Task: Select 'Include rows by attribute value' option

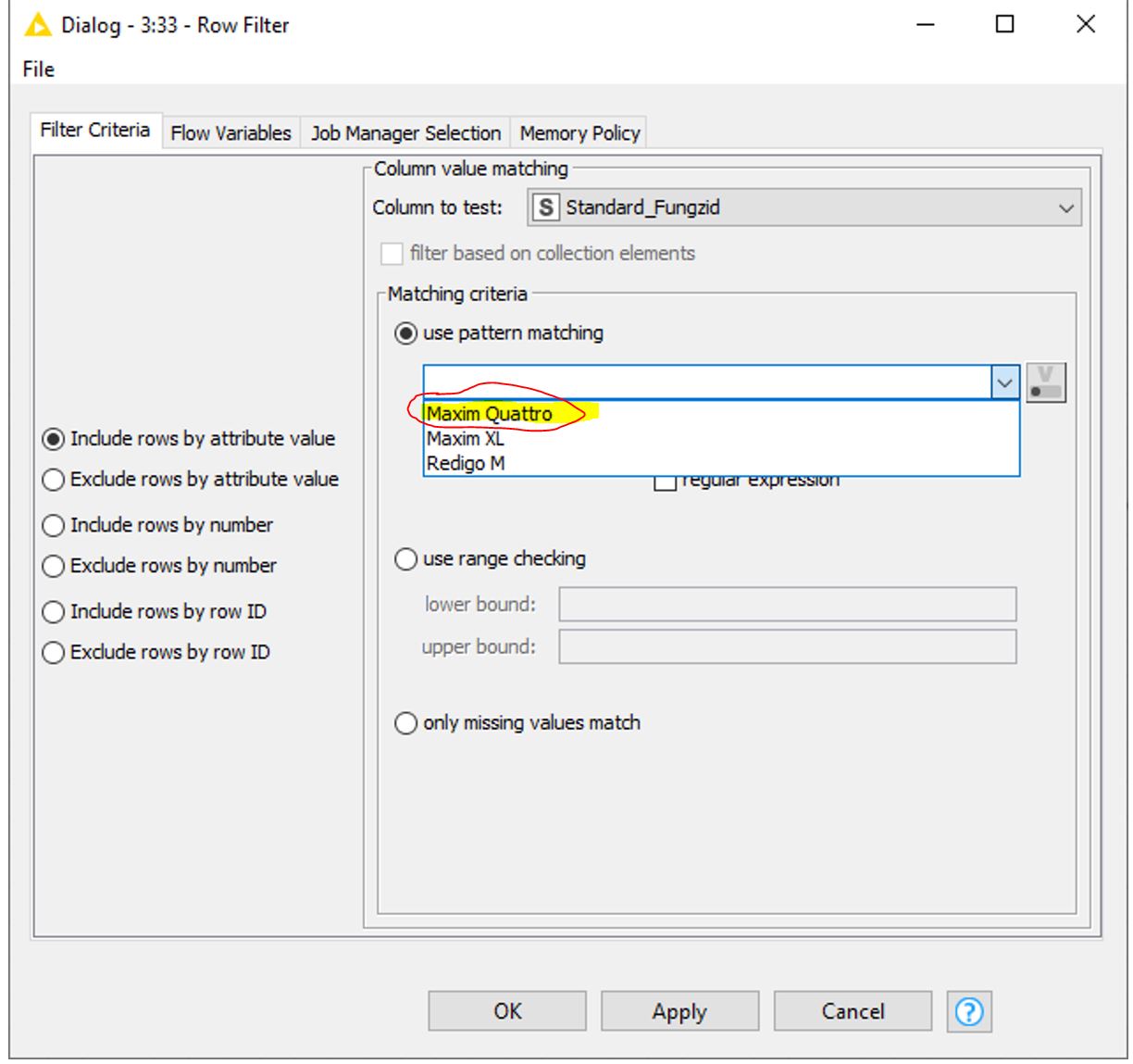Action: click(190, 439)
